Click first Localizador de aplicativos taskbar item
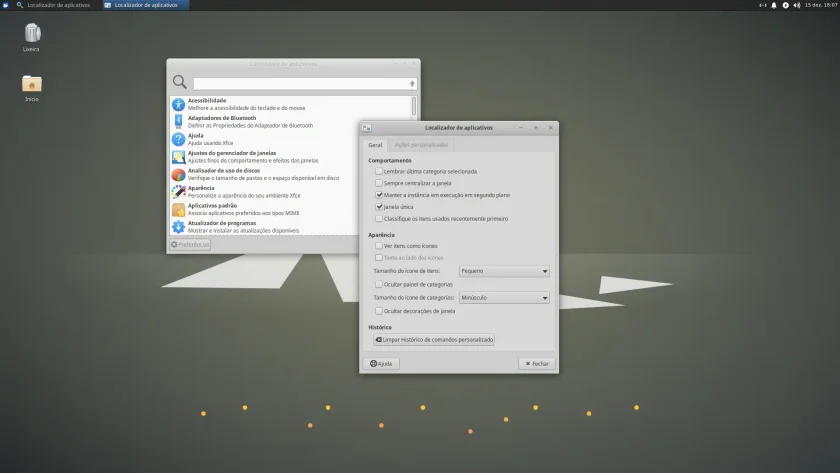This screenshot has height=473, width=840. pos(54,5)
